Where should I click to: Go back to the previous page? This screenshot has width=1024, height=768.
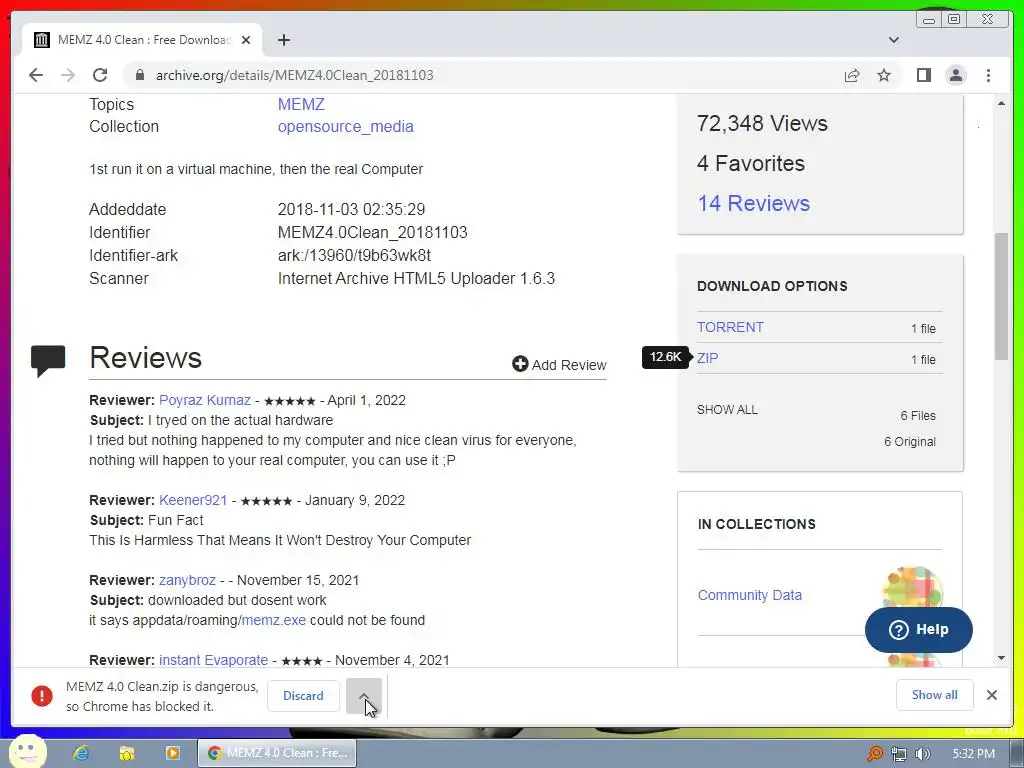click(36, 75)
